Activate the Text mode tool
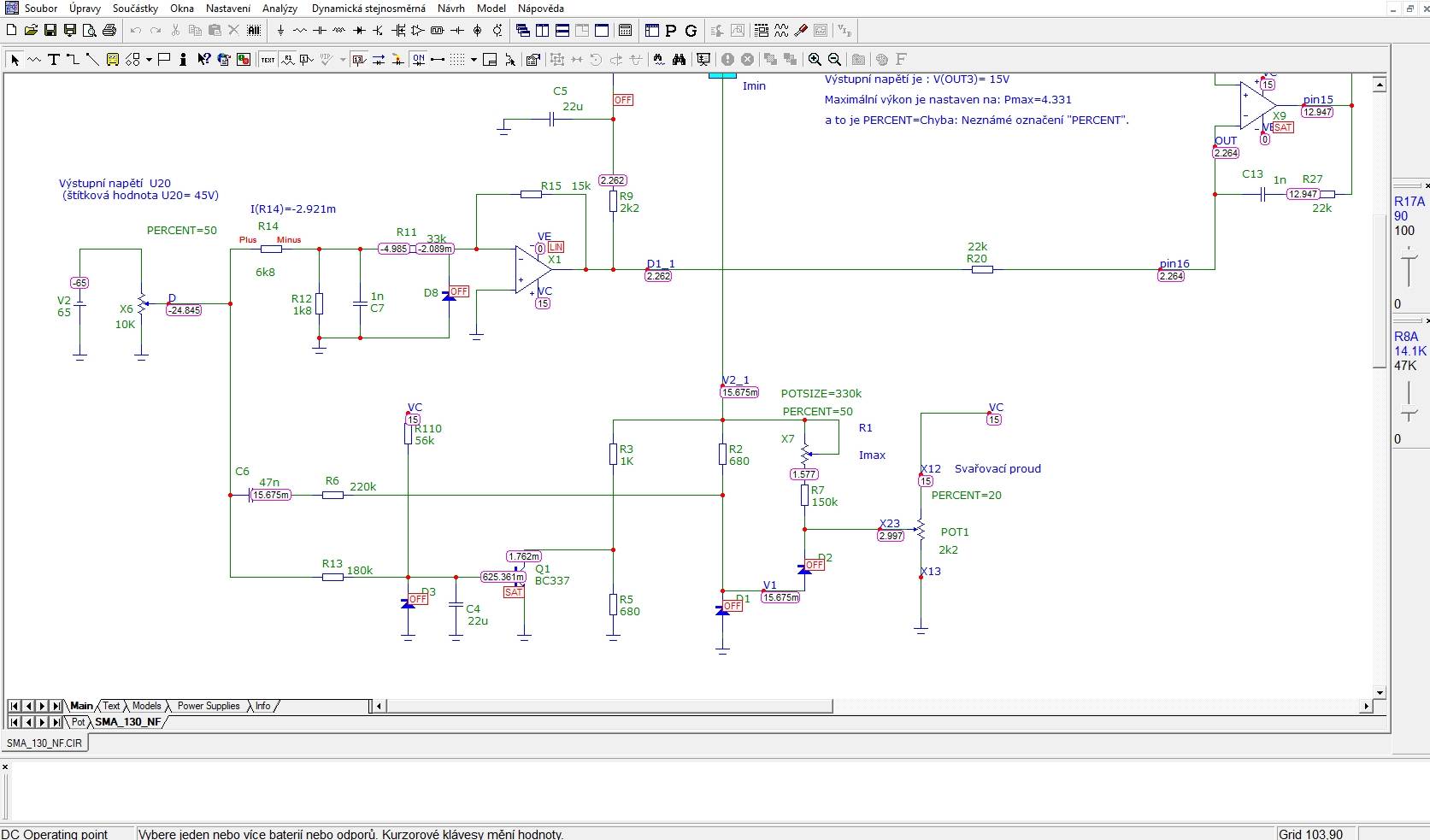The image size is (1430, 840). 53,60
